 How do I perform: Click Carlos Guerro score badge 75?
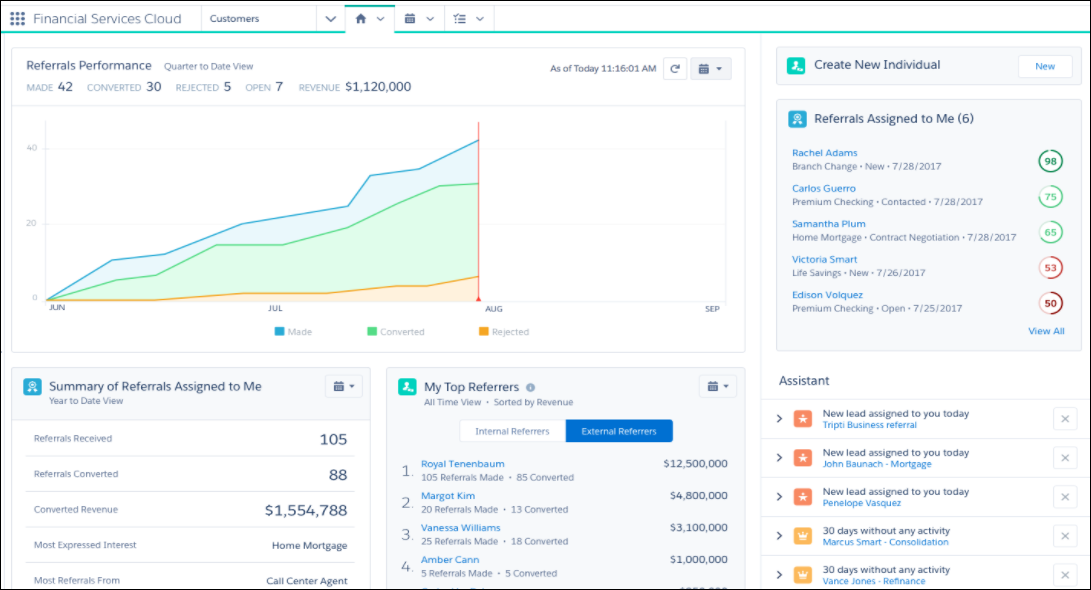1051,197
